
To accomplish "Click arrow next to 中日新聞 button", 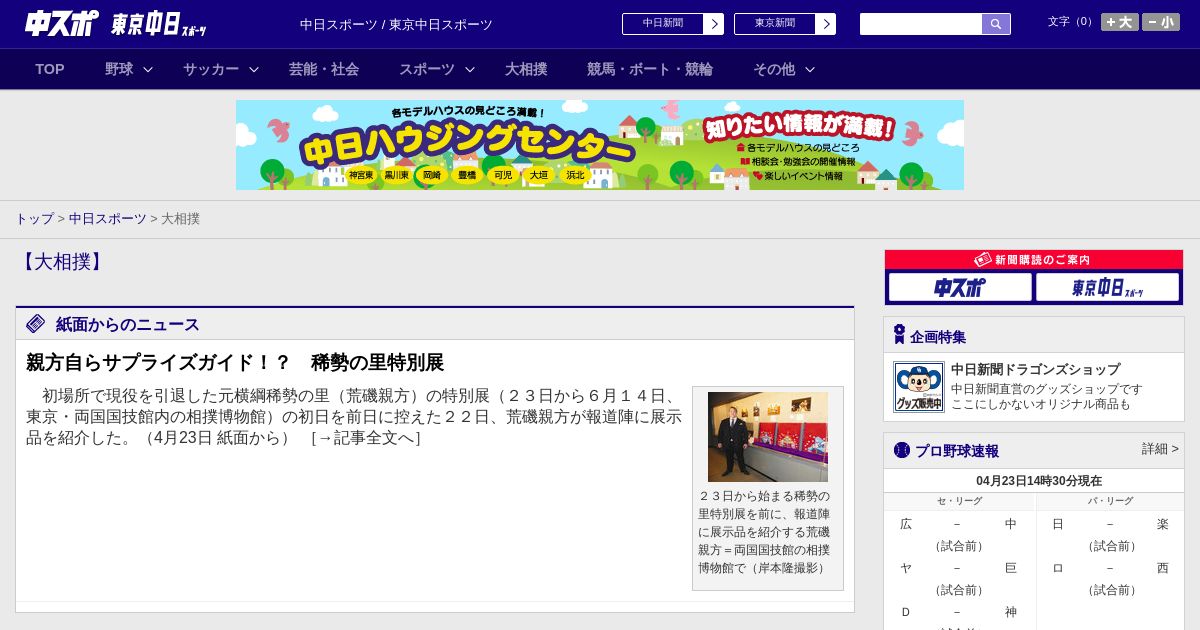I will coord(714,24).
